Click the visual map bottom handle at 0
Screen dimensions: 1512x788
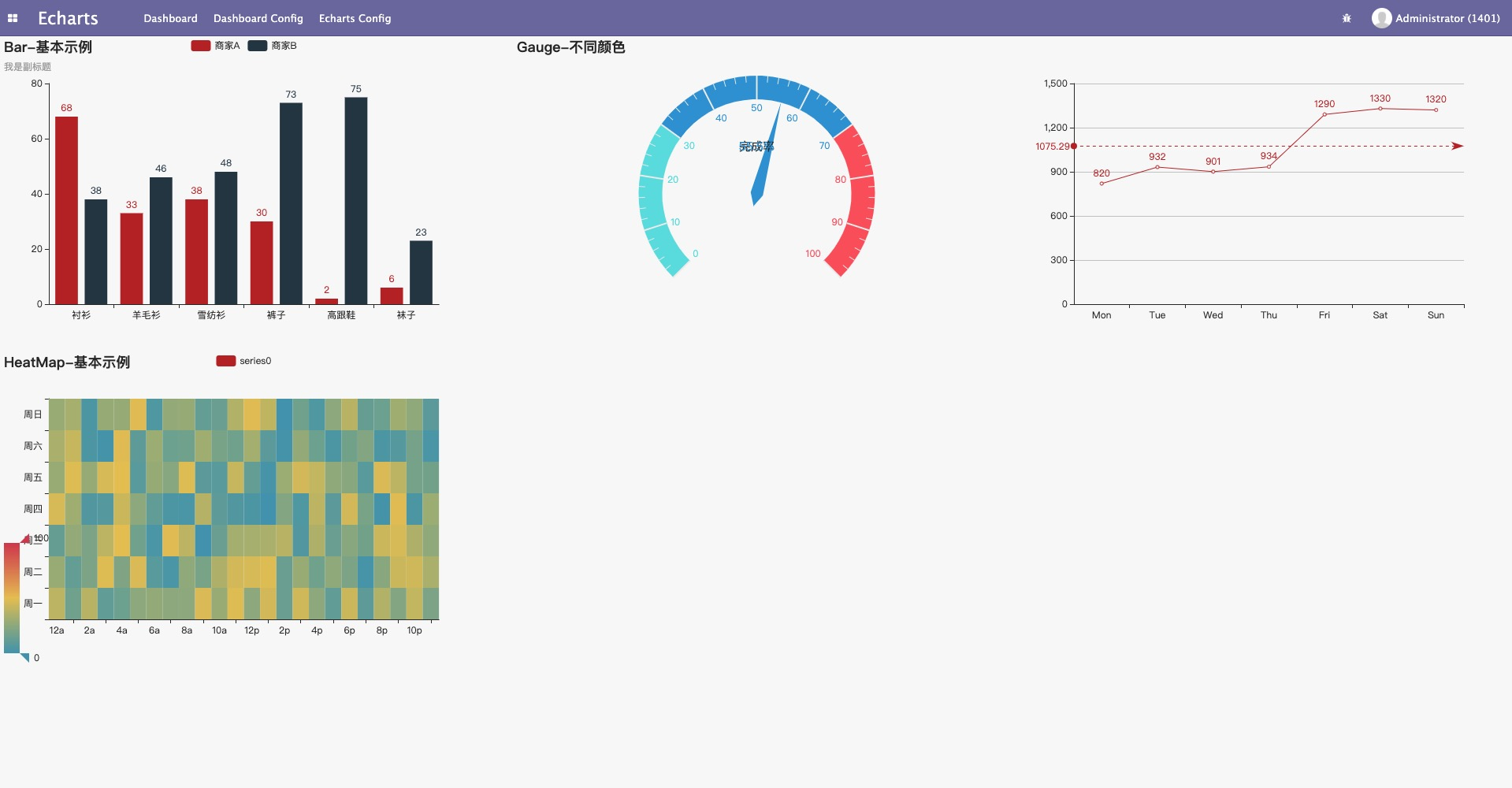(x=25, y=657)
